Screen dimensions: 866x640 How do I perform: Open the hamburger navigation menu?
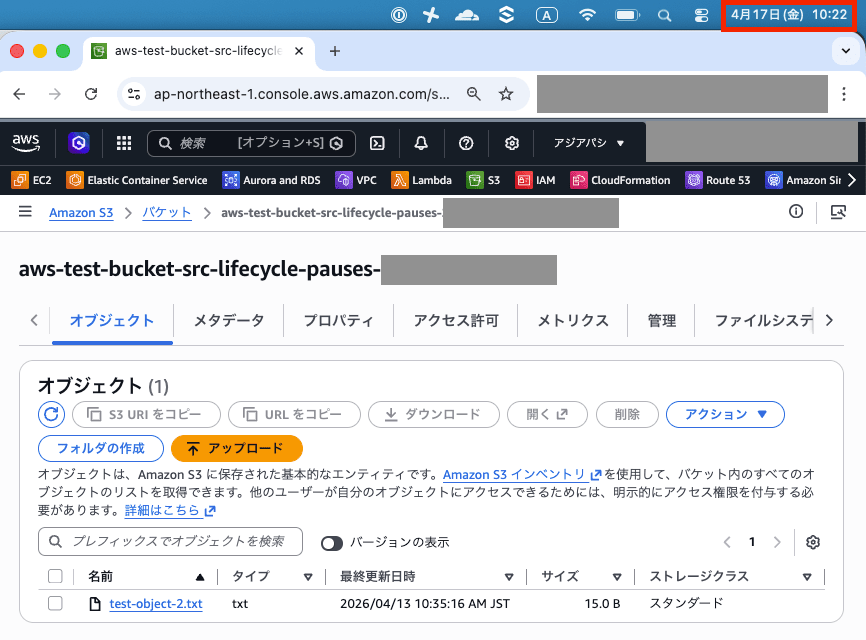click(x=25, y=212)
